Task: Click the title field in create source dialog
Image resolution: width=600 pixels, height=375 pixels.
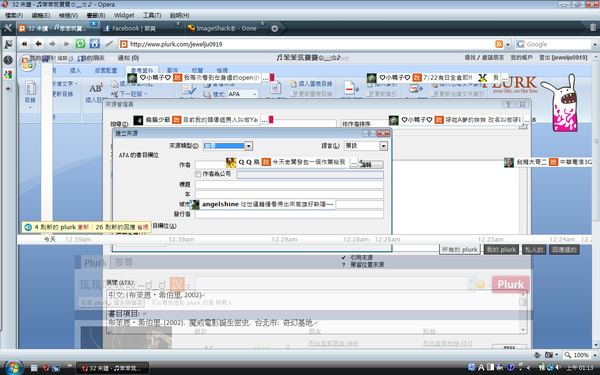Action: coord(289,185)
